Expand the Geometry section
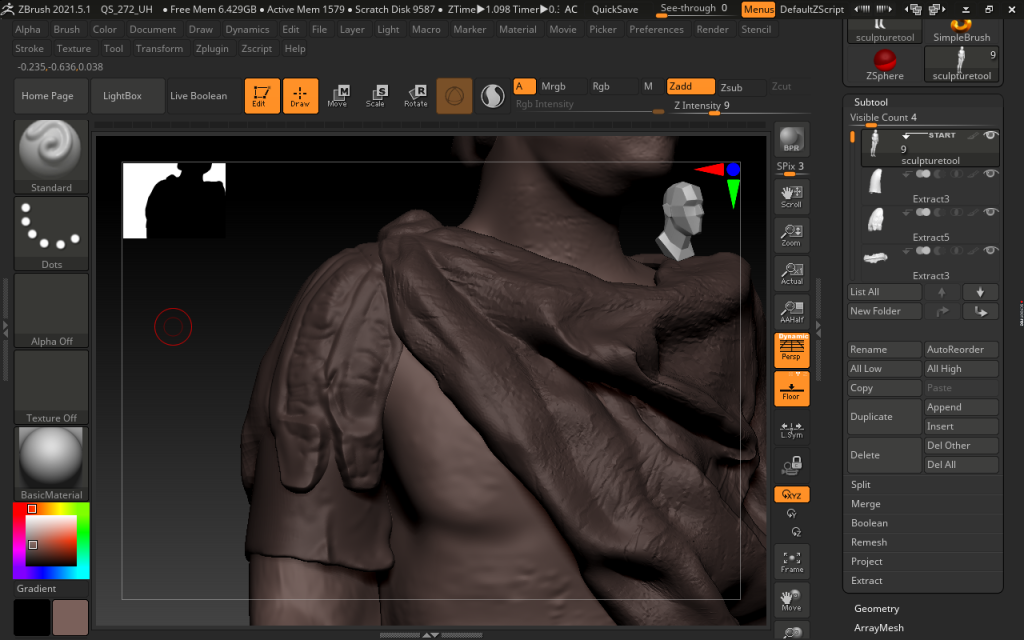 click(x=876, y=609)
